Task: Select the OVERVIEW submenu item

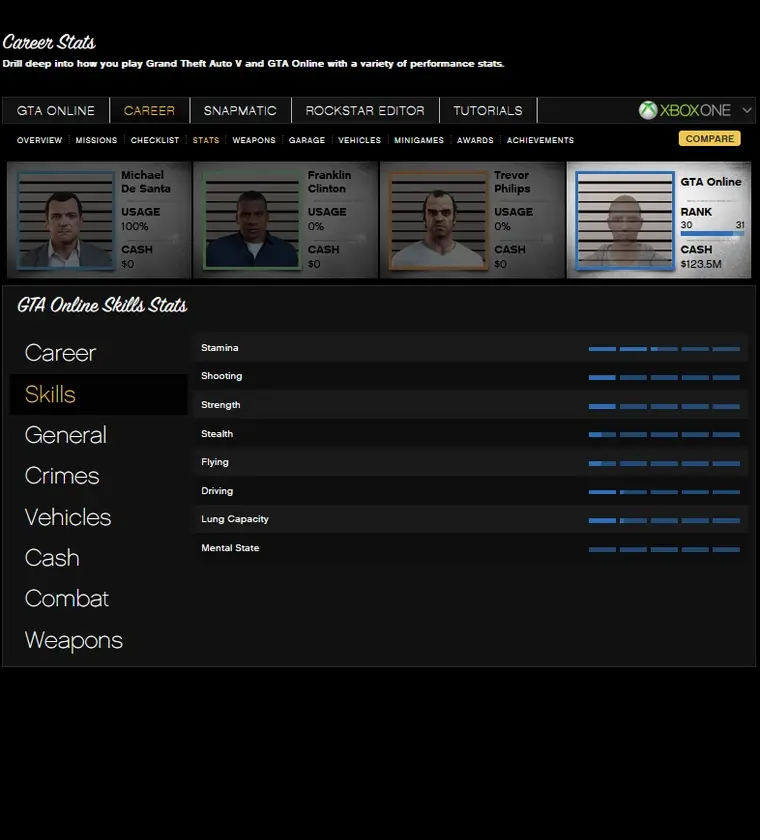Action: 40,140
